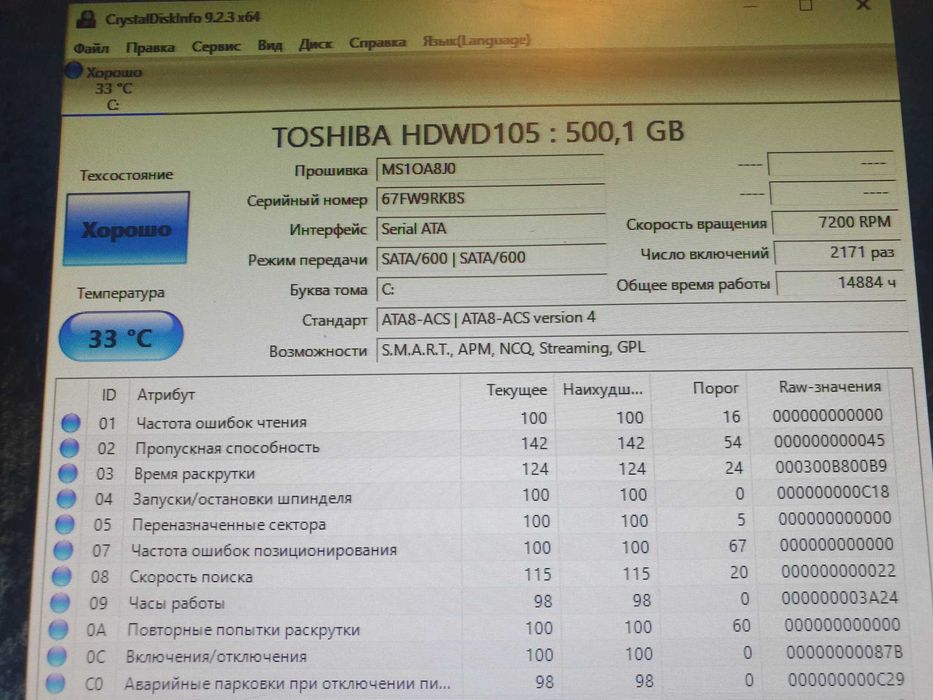Open the Сервис menu
The height and width of the screenshot is (700, 933).
(215, 46)
